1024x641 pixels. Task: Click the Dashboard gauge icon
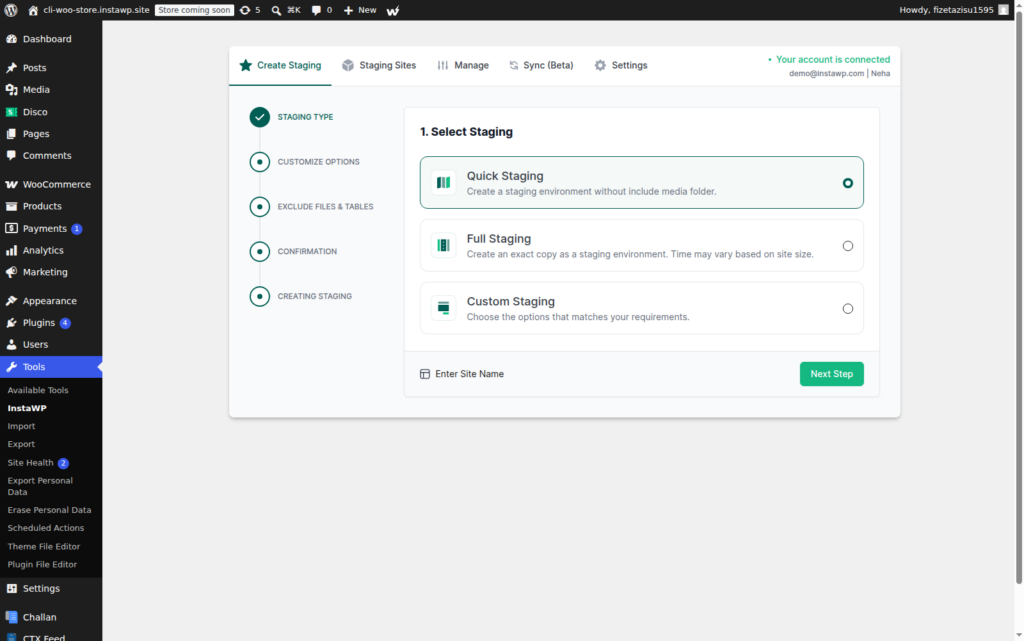[x=11, y=39]
